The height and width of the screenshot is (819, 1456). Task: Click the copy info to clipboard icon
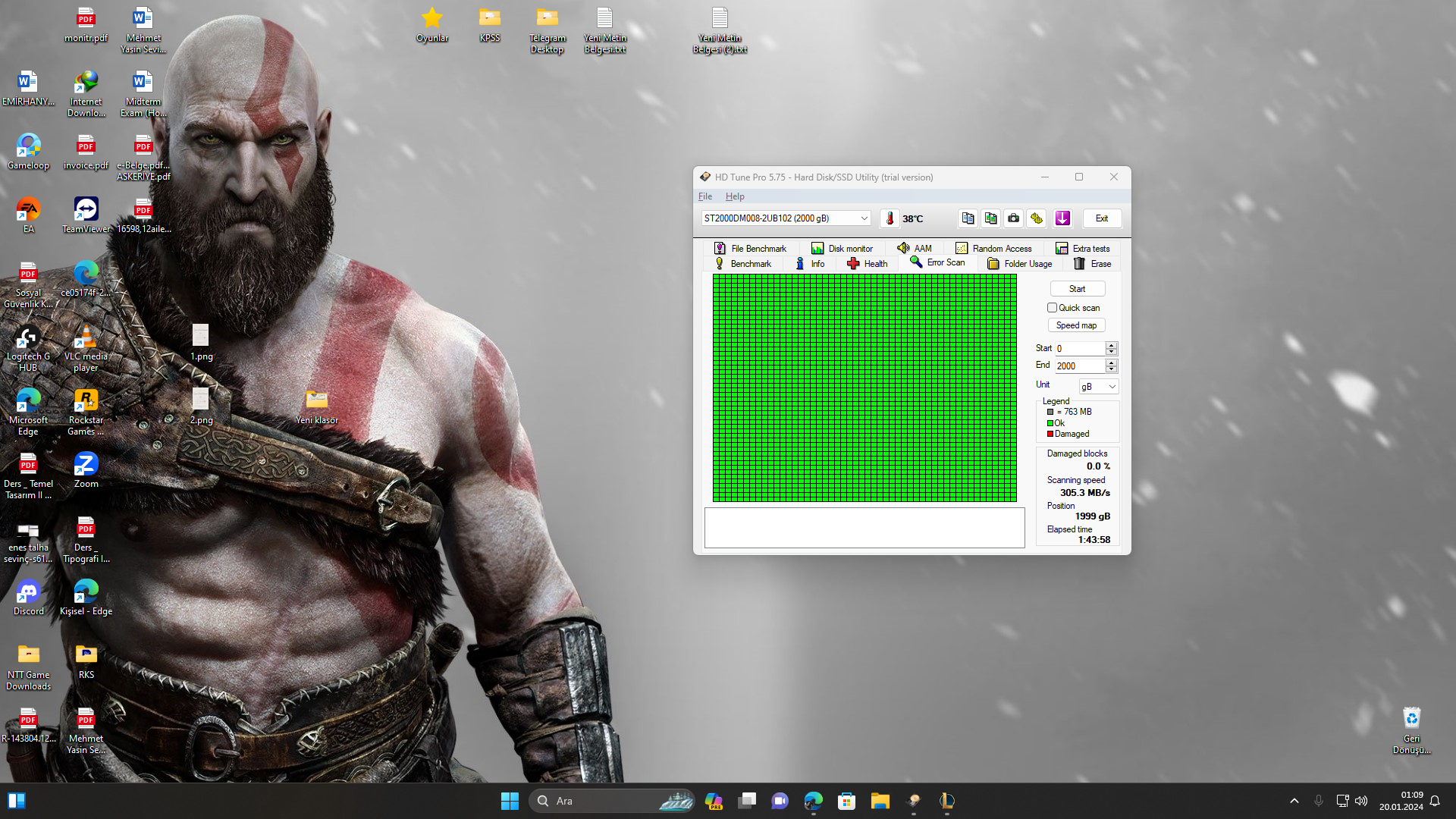968,218
